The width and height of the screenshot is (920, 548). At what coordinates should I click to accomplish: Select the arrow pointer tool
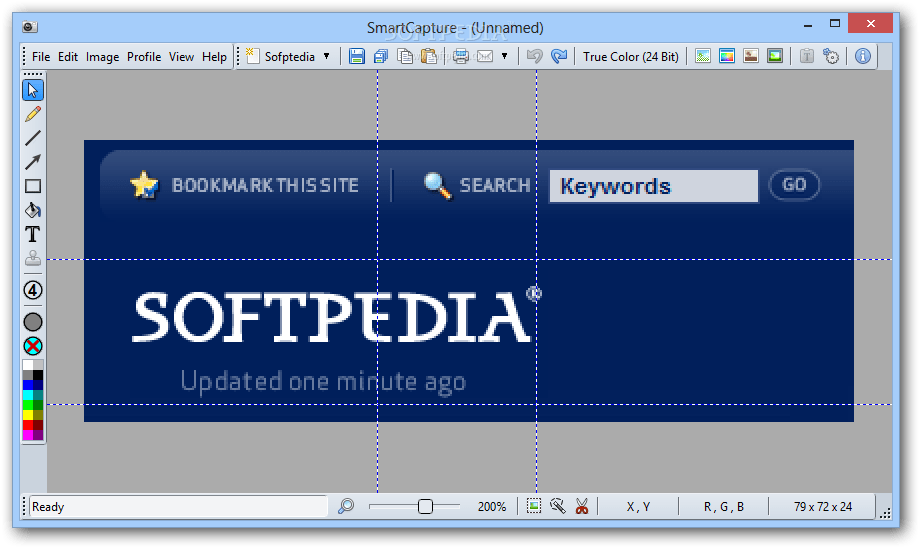[33, 90]
